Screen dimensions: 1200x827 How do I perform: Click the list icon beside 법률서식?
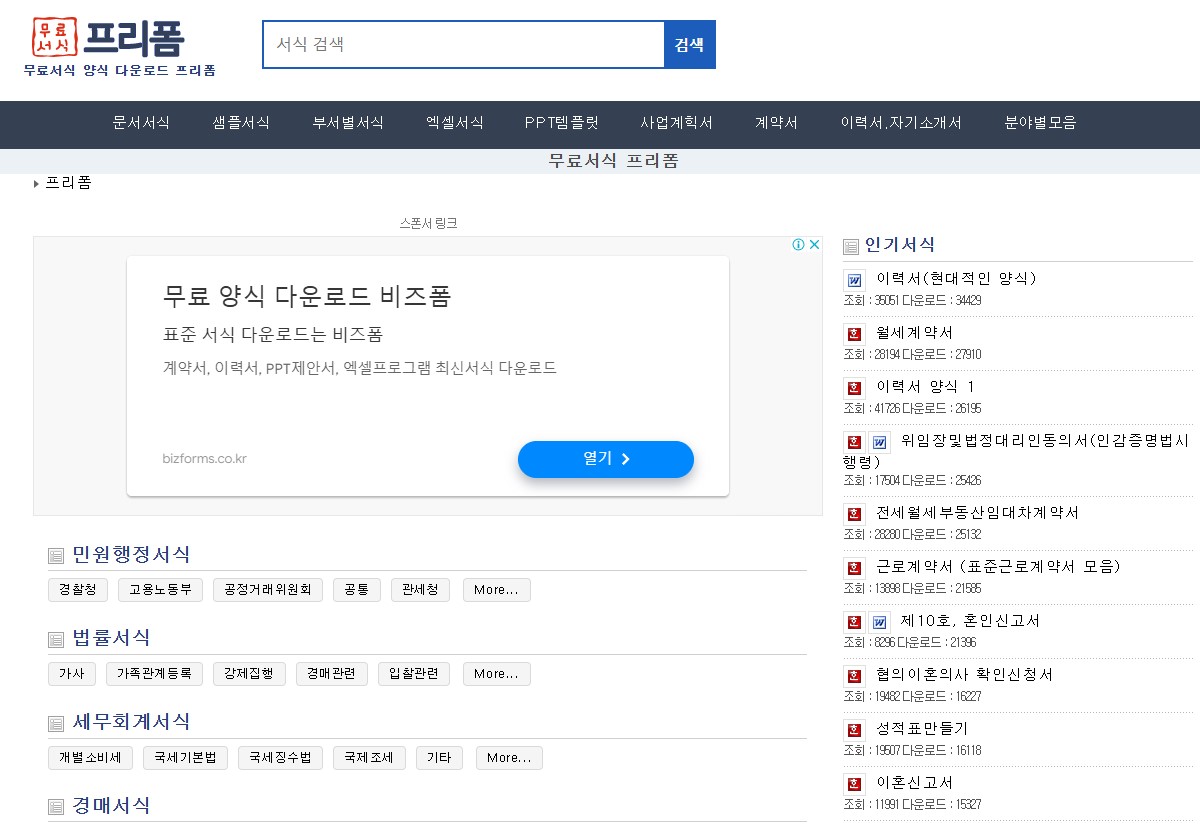(x=56, y=640)
